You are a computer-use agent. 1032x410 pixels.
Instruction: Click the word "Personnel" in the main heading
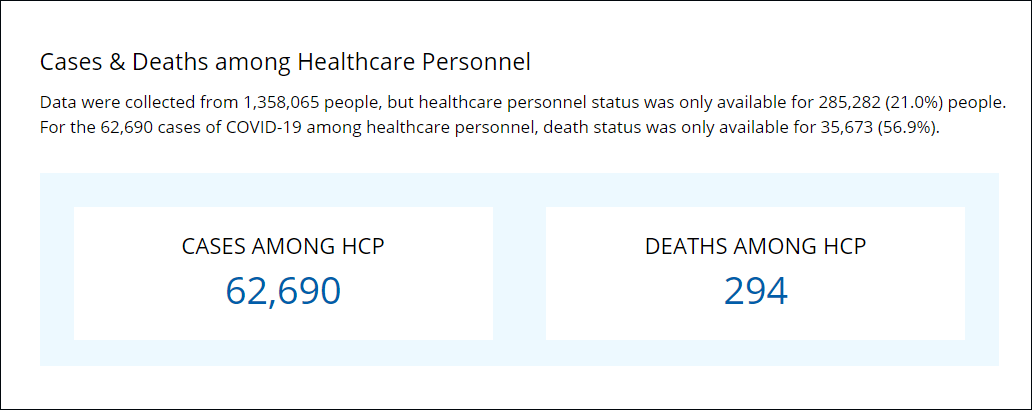click(480, 62)
